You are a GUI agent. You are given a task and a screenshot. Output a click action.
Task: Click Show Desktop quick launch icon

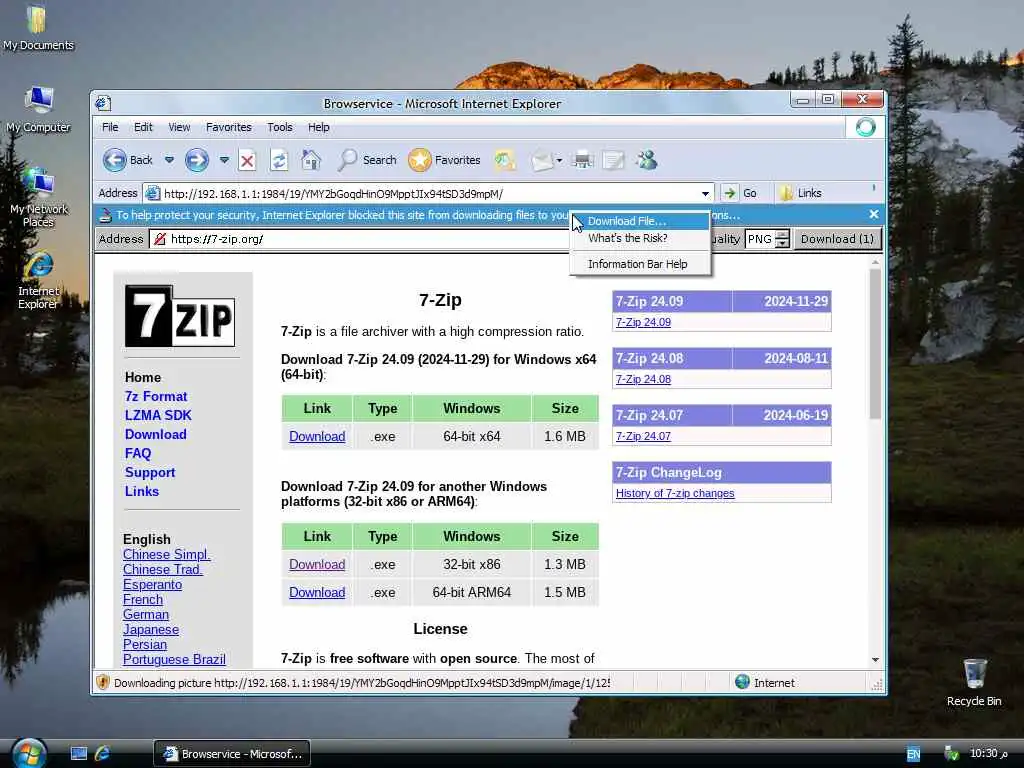[78, 754]
